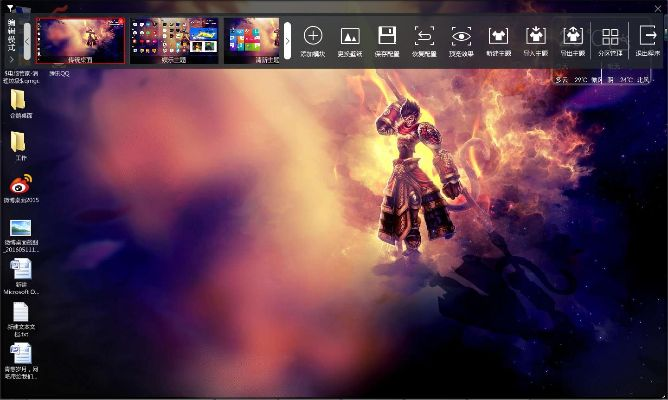Select the second theme thumbnail with app icons
The image size is (668, 400).
(x=173, y=38)
